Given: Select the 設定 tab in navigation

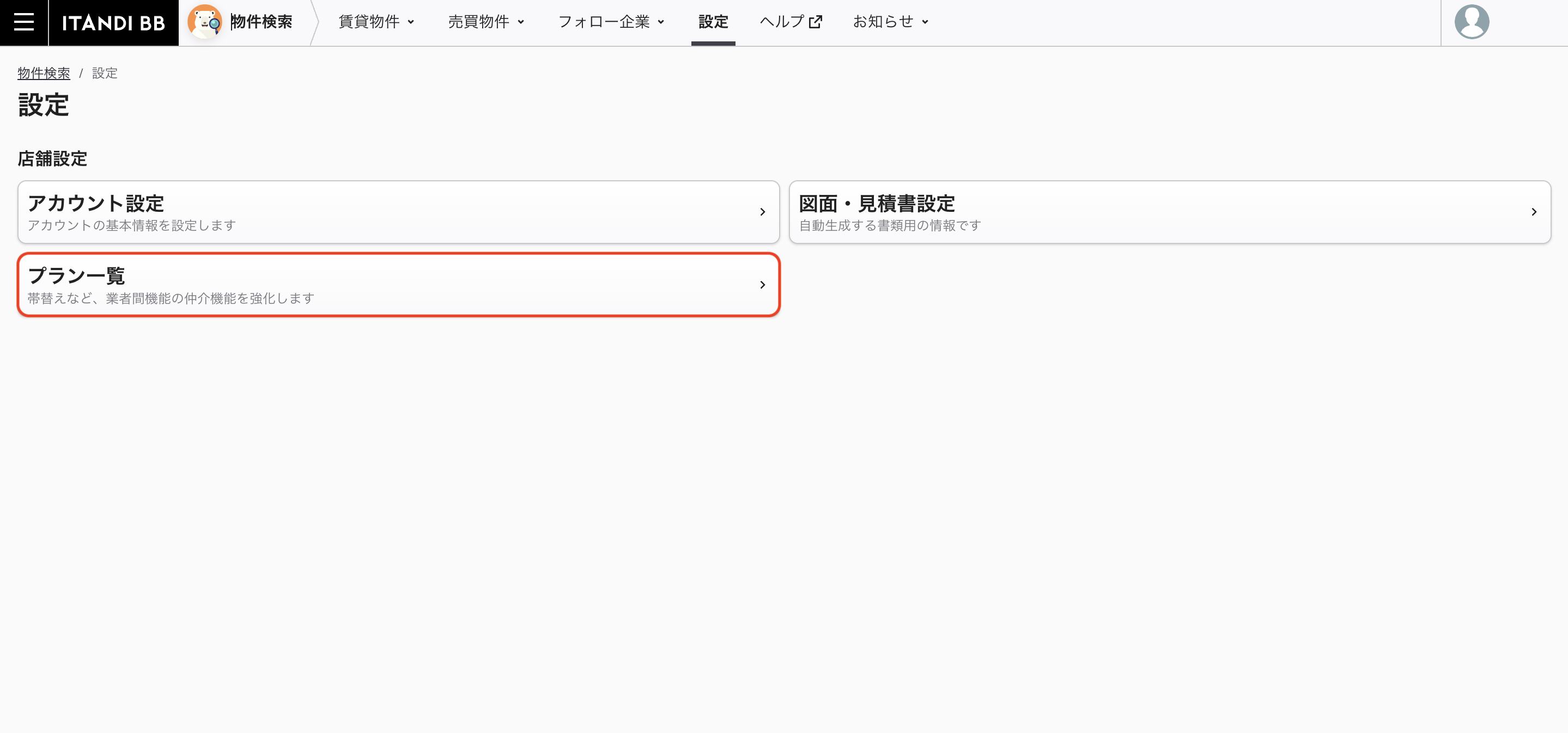Looking at the screenshot, I should (713, 22).
